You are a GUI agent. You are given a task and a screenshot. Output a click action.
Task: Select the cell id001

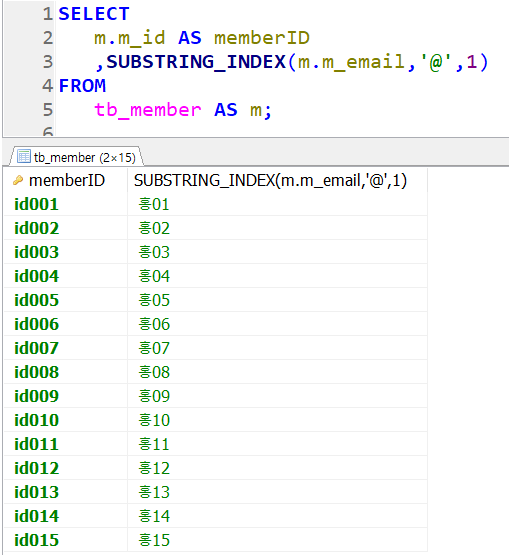[66, 204]
